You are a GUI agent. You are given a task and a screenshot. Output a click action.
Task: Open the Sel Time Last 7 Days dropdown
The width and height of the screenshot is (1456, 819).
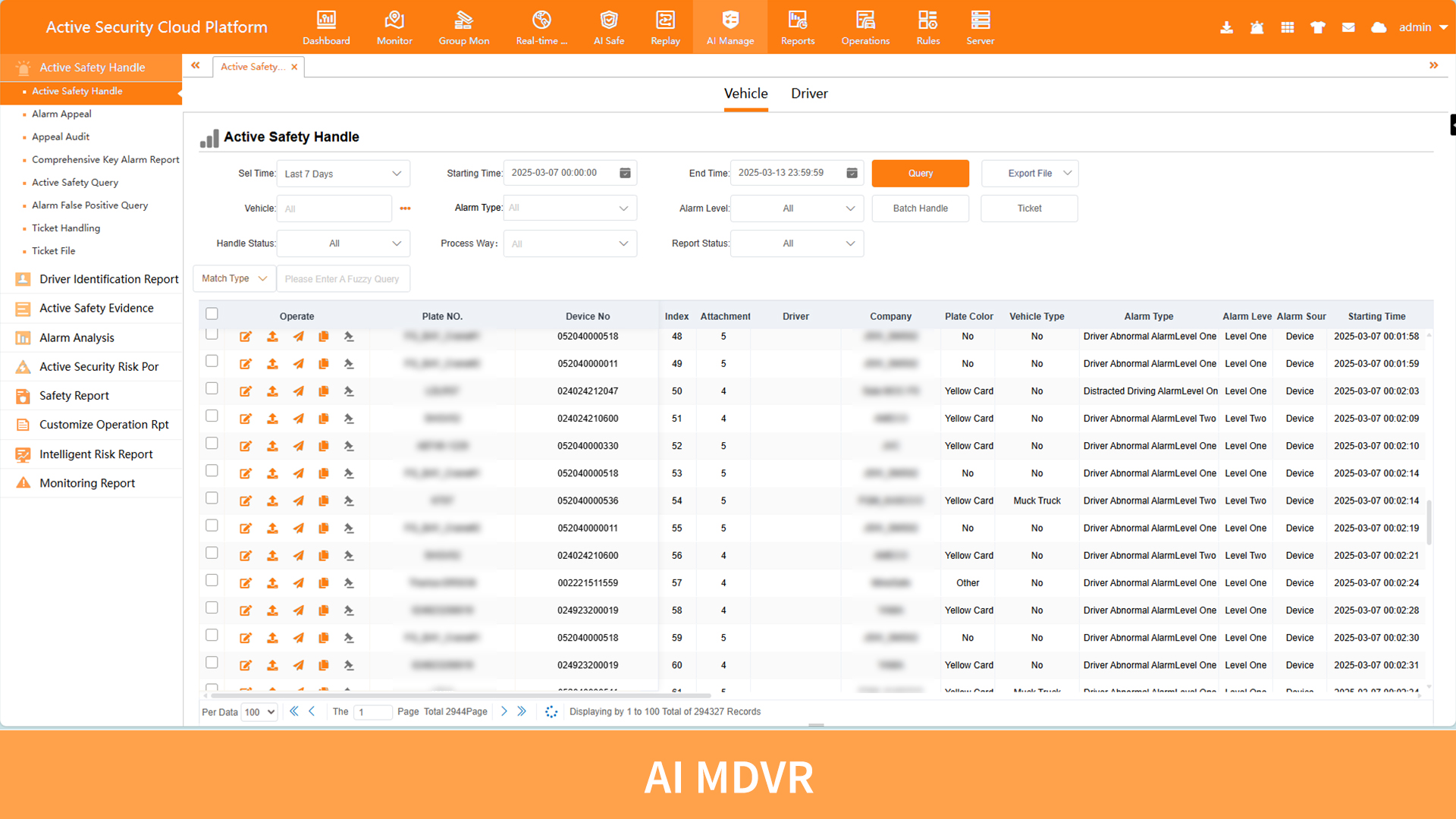pos(343,174)
